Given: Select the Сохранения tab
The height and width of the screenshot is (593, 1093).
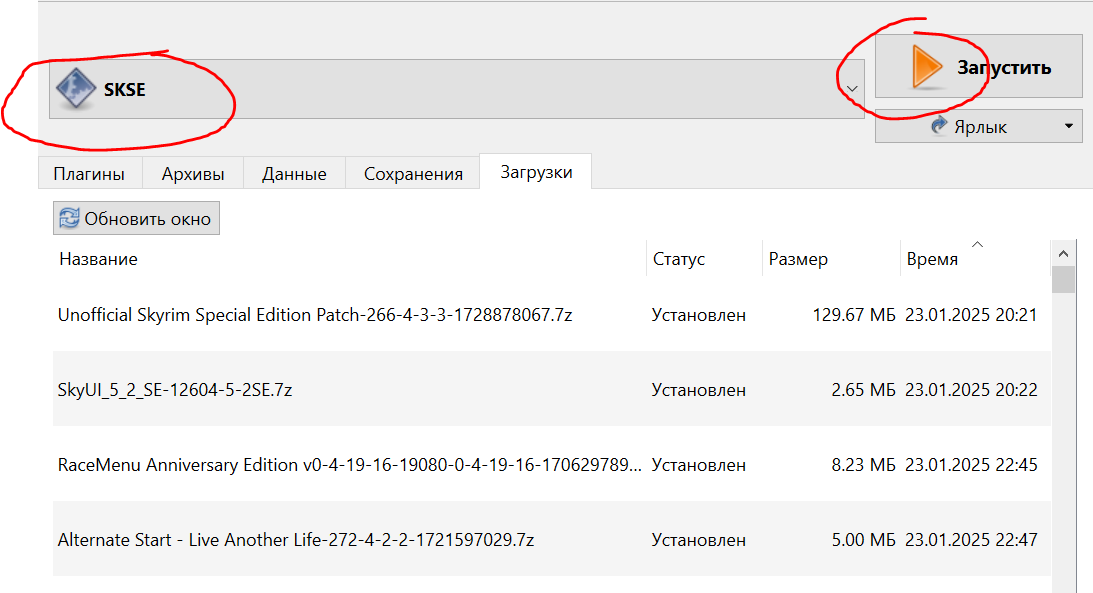Looking at the screenshot, I should [x=413, y=173].
